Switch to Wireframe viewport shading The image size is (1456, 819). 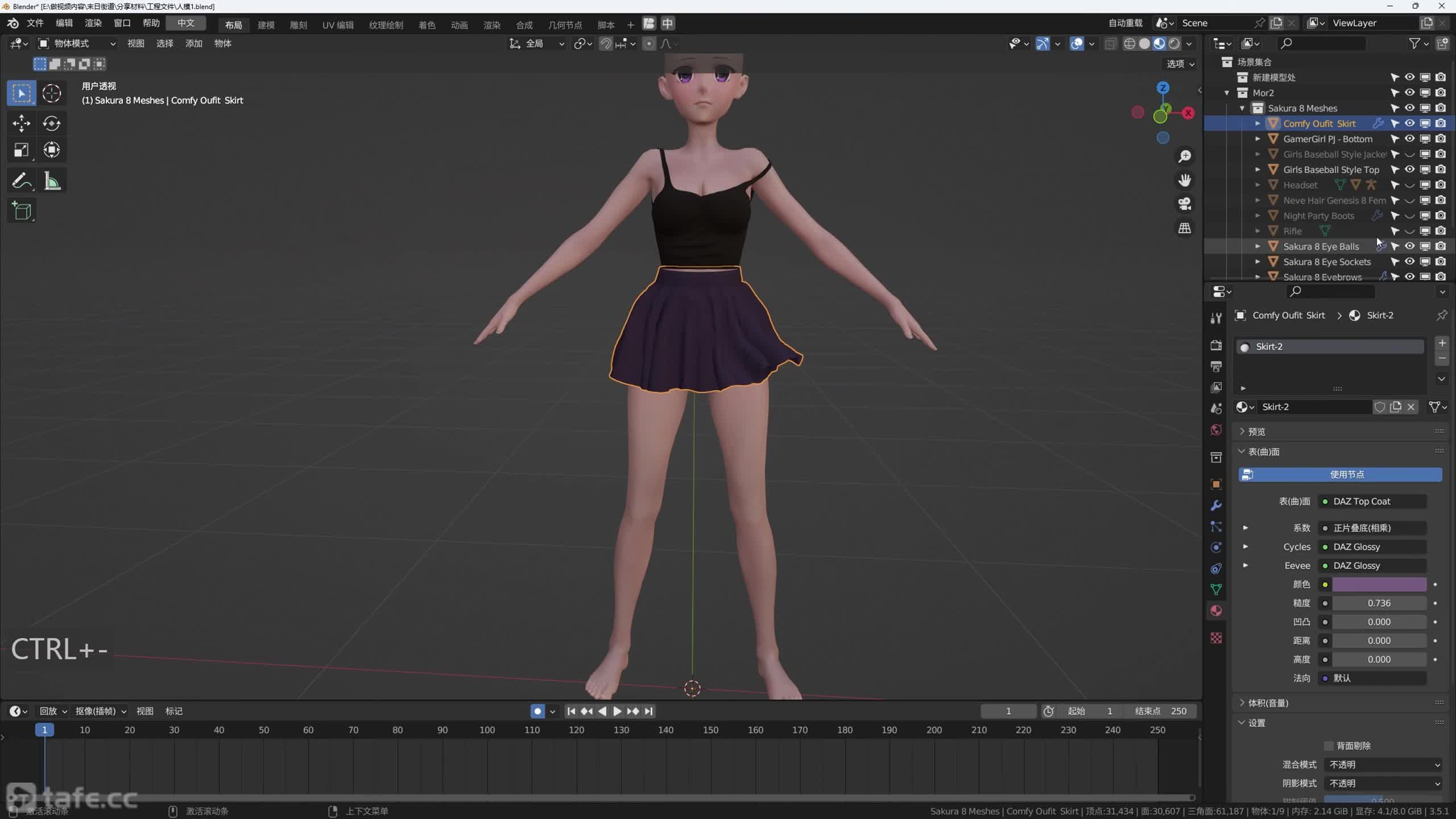coord(1130,44)
